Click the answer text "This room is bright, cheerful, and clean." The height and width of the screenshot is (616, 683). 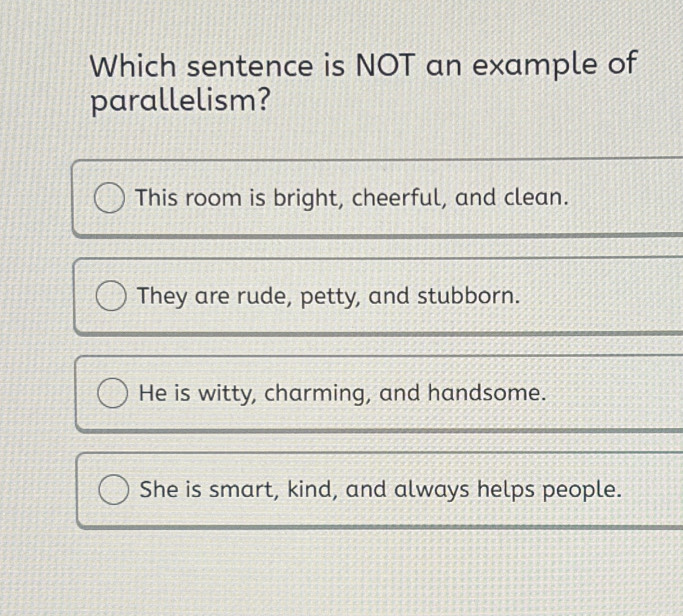pyautogui.click(x=352, y=197)
